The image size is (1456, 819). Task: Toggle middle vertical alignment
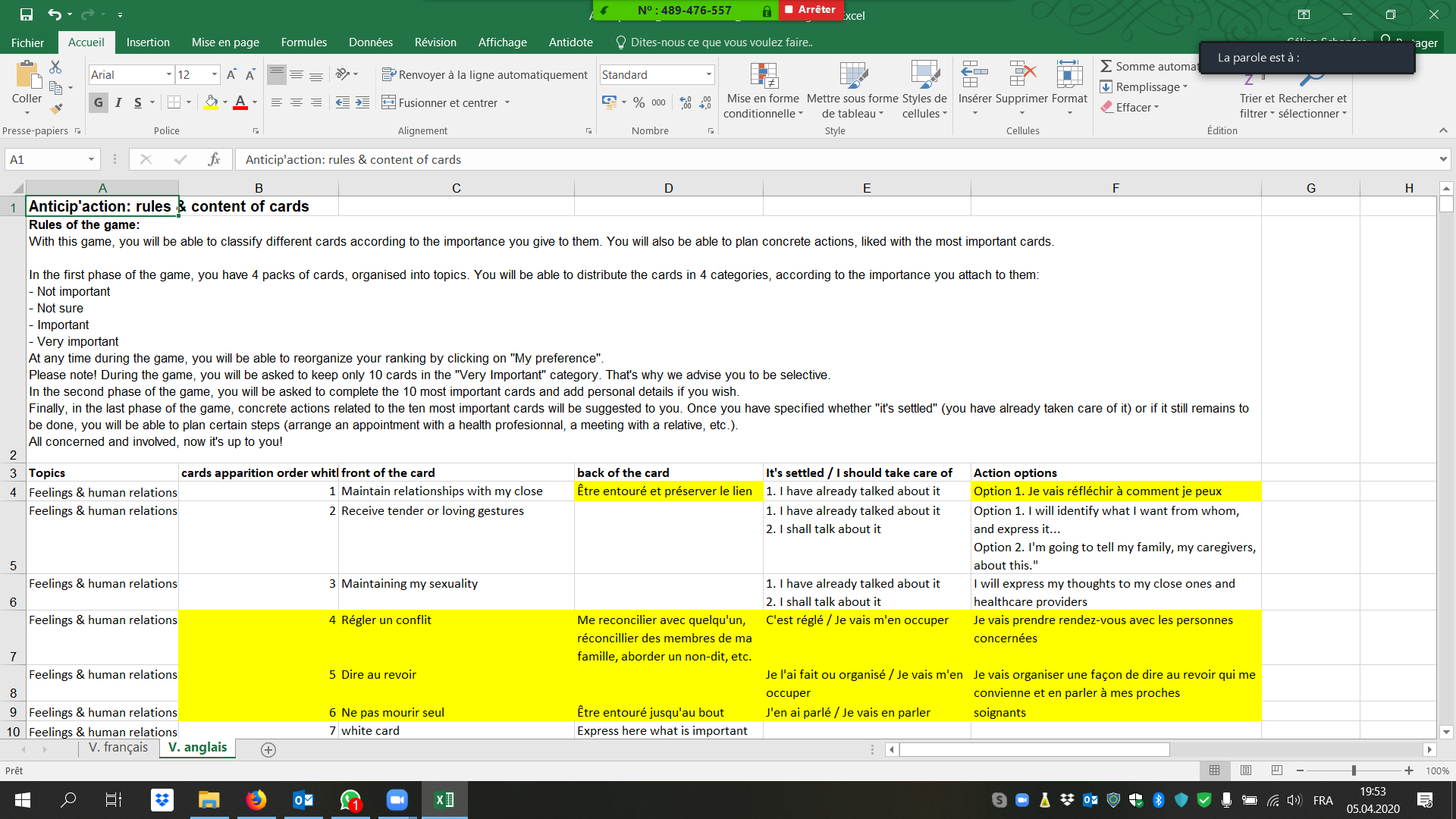297,74
